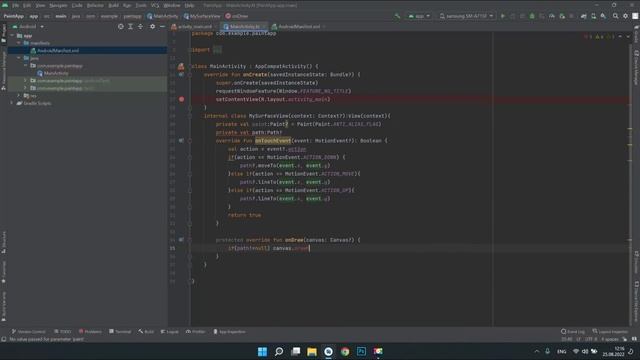Image resolution: width=640 pixels, height=360 pixels.
Task: Open the App Inspection tool window
Action: 229,331
